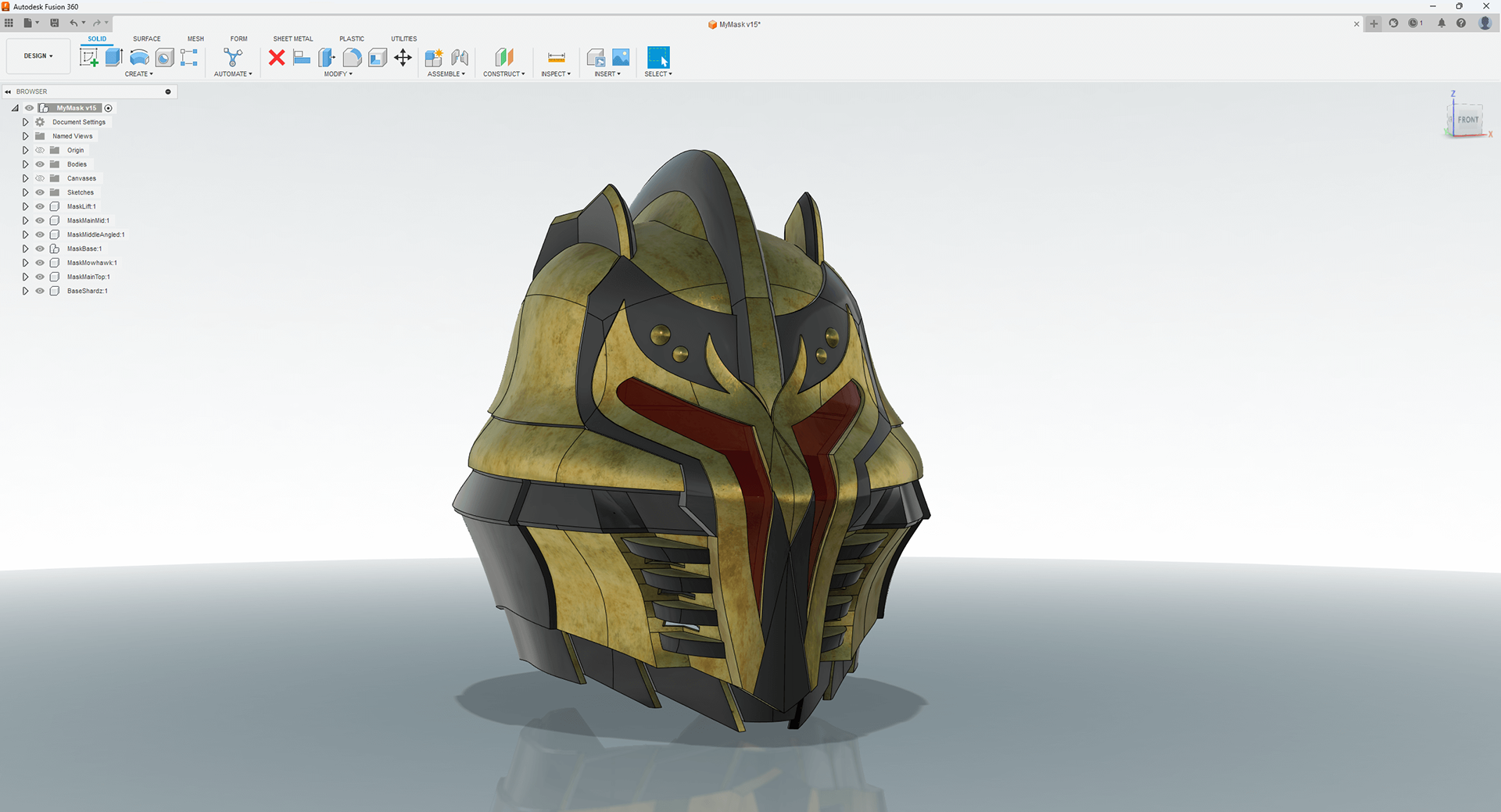Open the MODIFY dropdown menu
This screenshot has width=1501, height=812.
(339, 74)
